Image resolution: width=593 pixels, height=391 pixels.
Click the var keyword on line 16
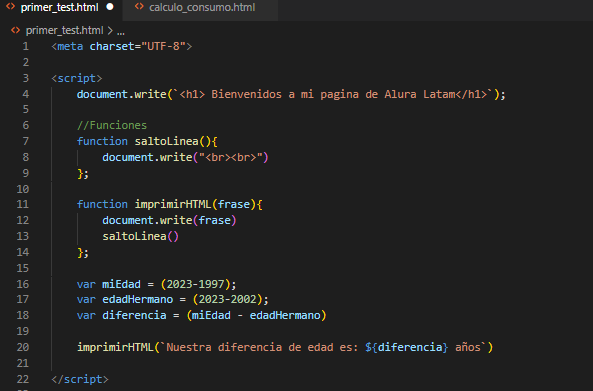pyautogui.click(x=86, y=284)
